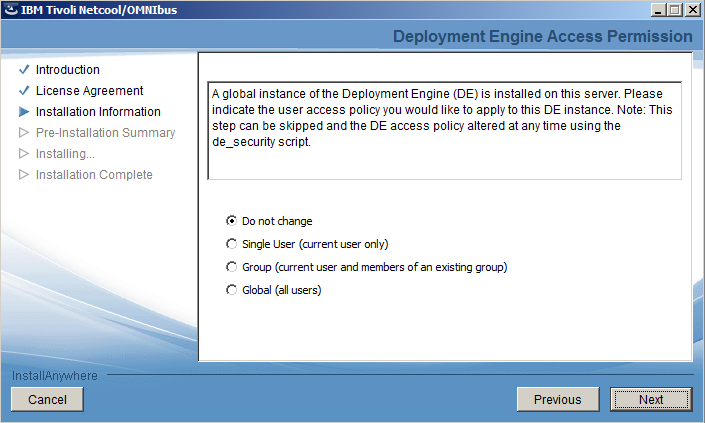
Task: Click inside the DE description text box
Action: tap(445, 131)
